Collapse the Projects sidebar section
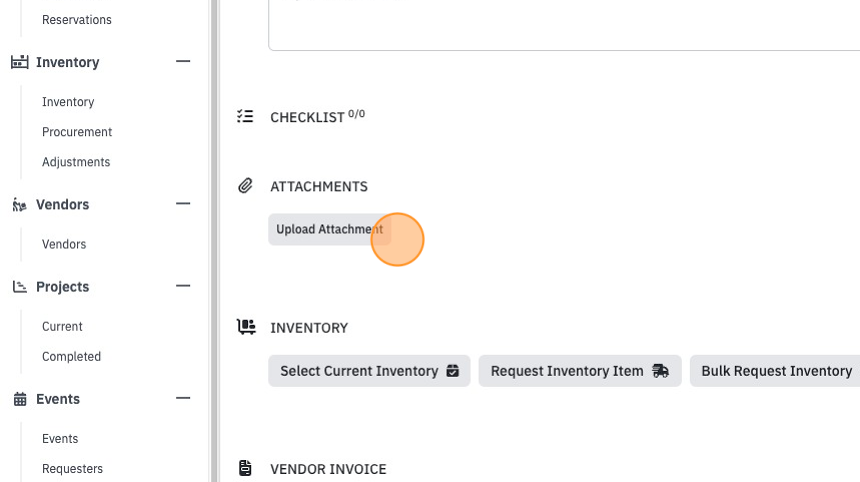The image size is (860, 482). [183, 286]
